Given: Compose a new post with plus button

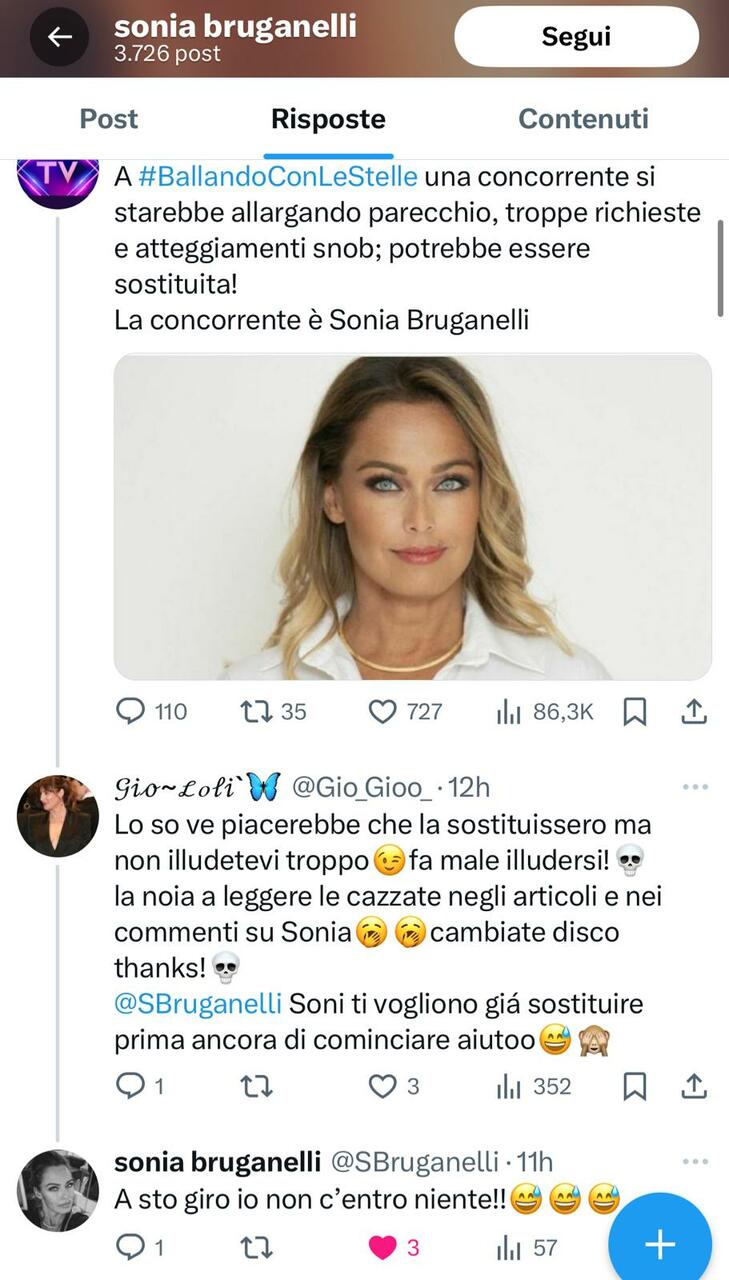Looking at the screenshot, I should [x=660, y=1244].
